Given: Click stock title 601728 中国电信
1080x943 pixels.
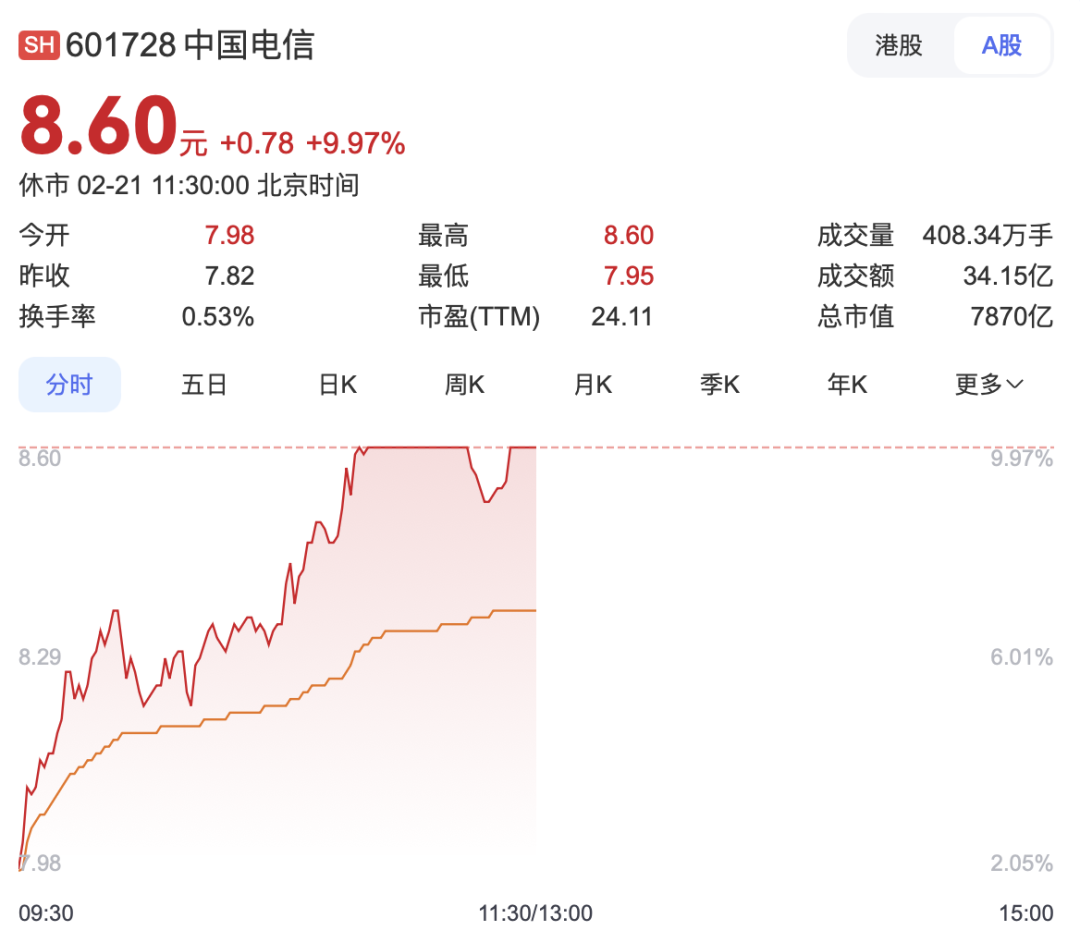Looking at the screenshot, I should [x=190, y=45].
